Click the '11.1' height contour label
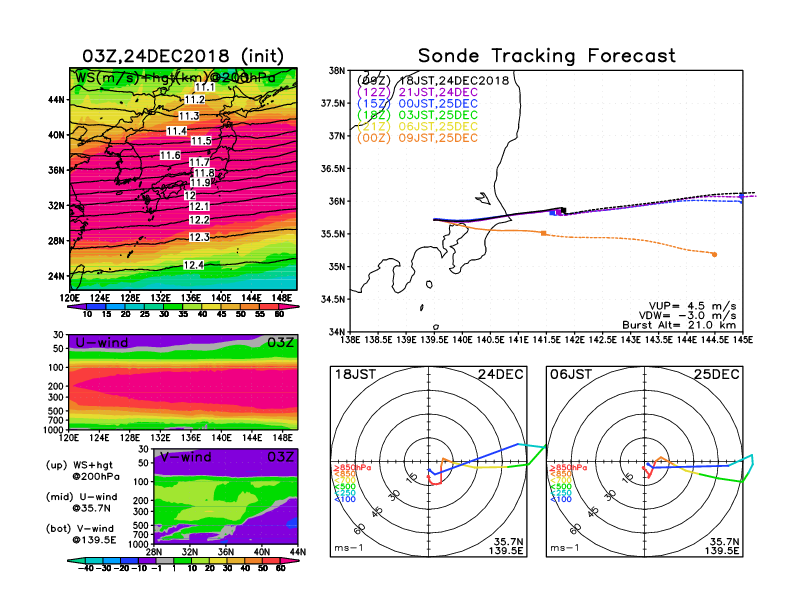The image size is (792, 612). pos(205,87)
